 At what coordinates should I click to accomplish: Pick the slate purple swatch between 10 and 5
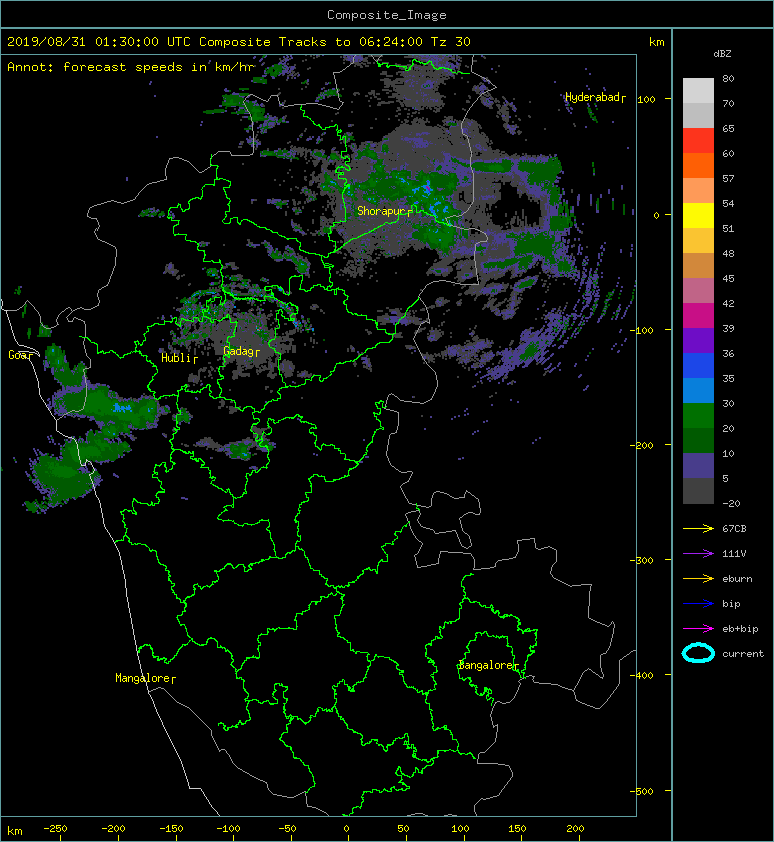(698, 465)
